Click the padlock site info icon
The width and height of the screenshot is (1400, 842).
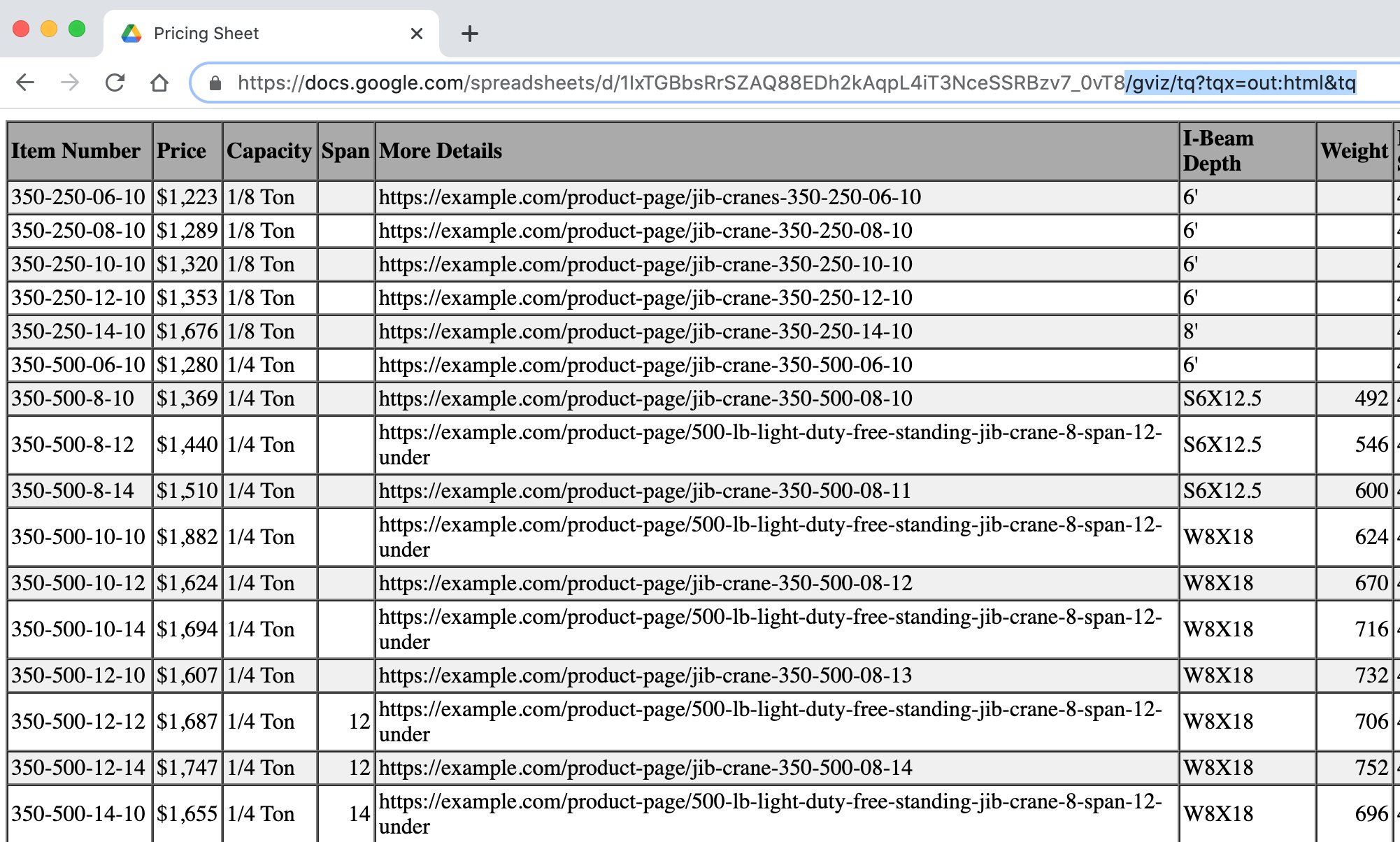[215, 83]
